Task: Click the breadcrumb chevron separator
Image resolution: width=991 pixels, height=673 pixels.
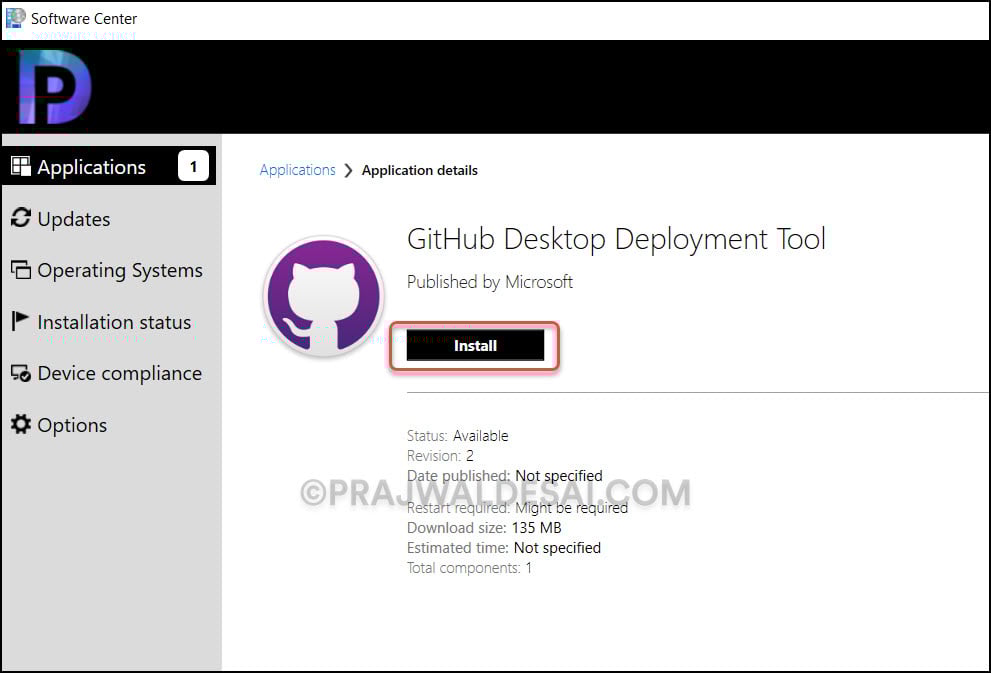Action: [x=348, y=171]
